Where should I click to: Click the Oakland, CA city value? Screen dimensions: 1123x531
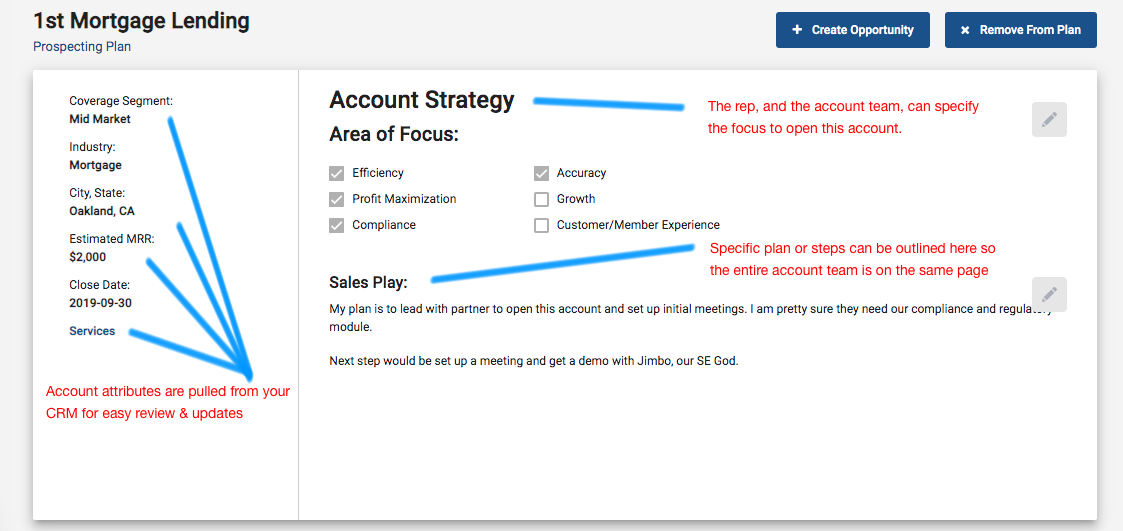102,211
